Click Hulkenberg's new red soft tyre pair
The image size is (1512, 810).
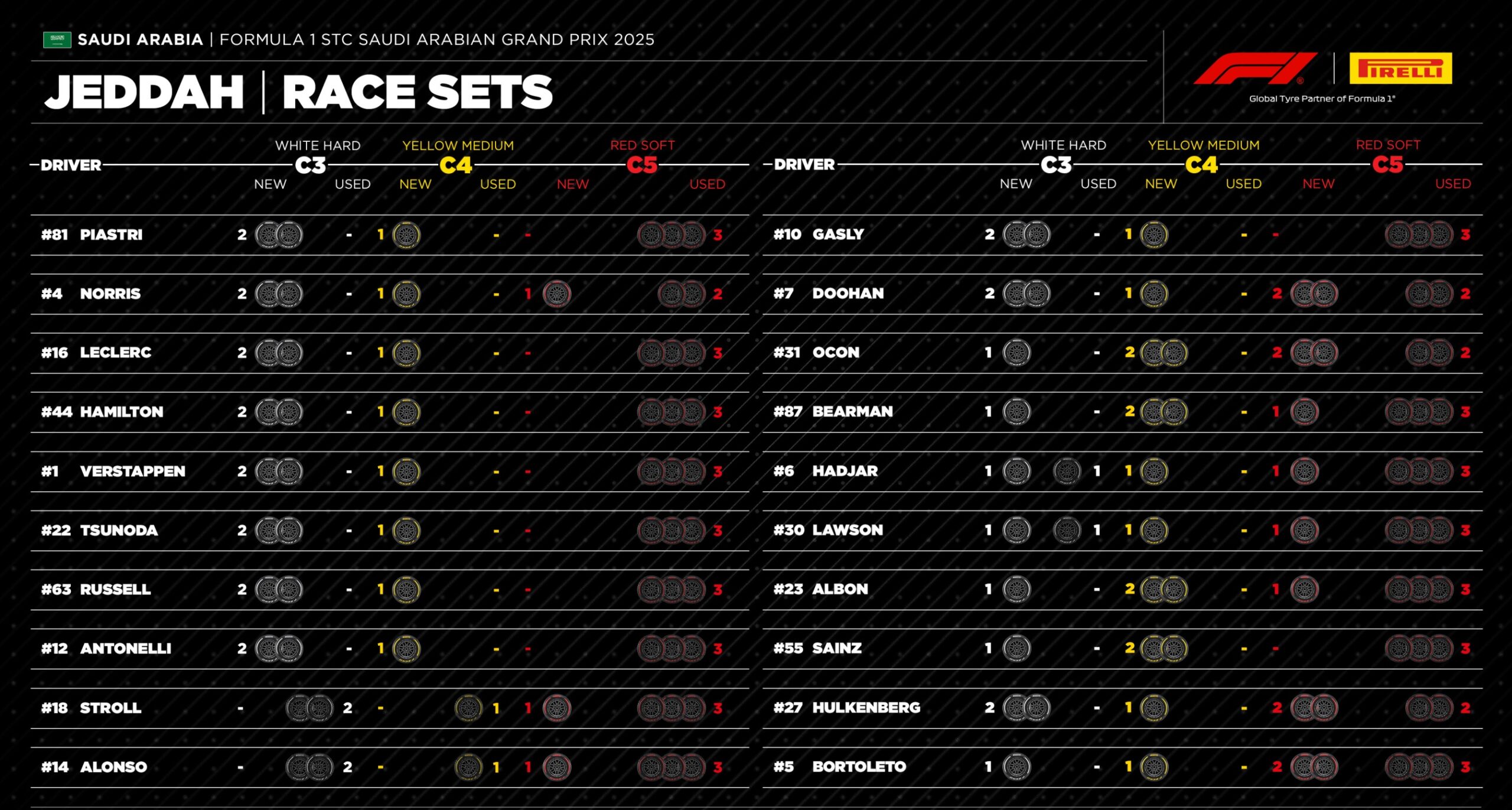pyautogui.click(x=1314, y=708)
